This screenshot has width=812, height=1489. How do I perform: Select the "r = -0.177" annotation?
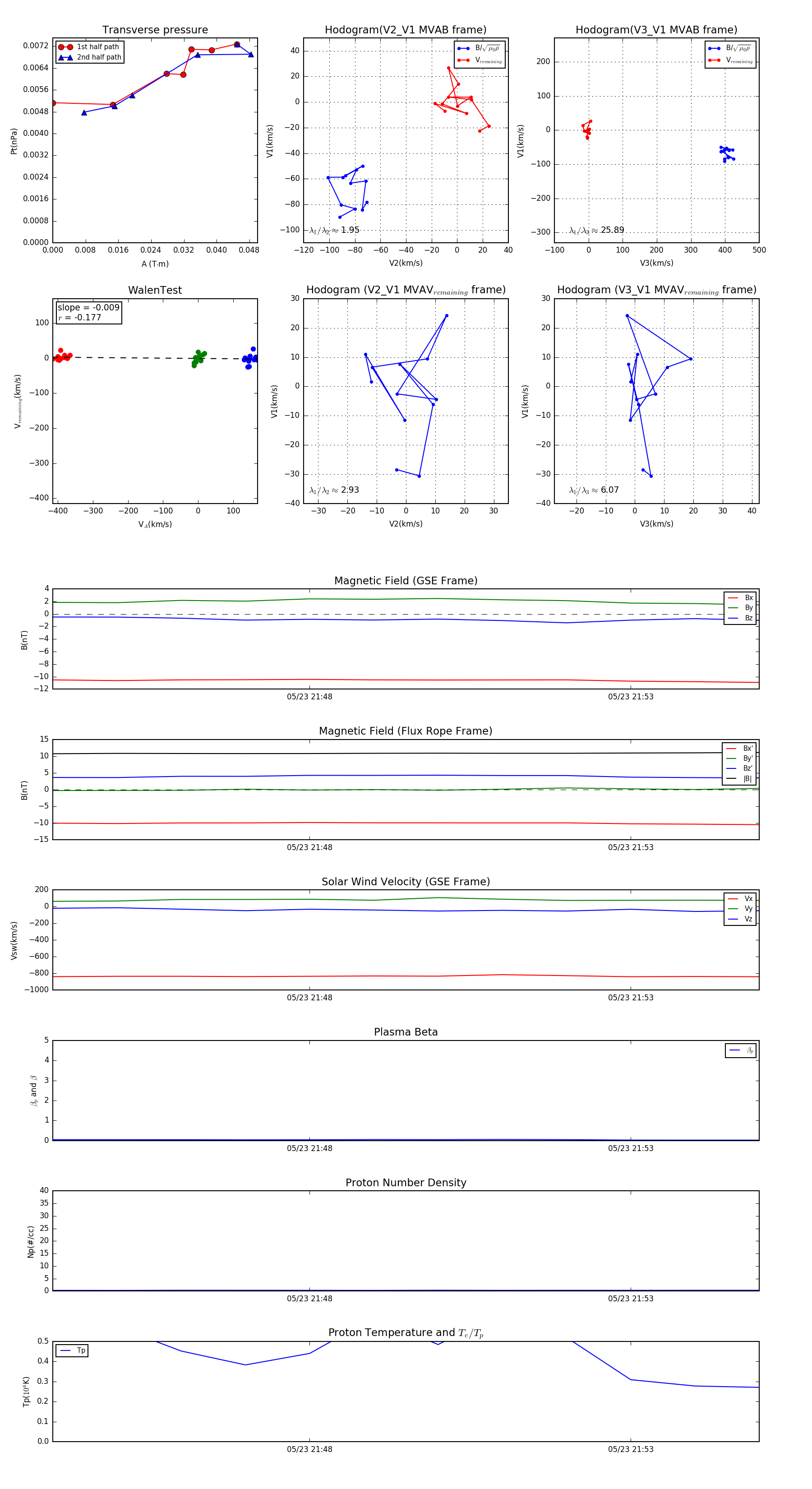(x=80, y=317)
